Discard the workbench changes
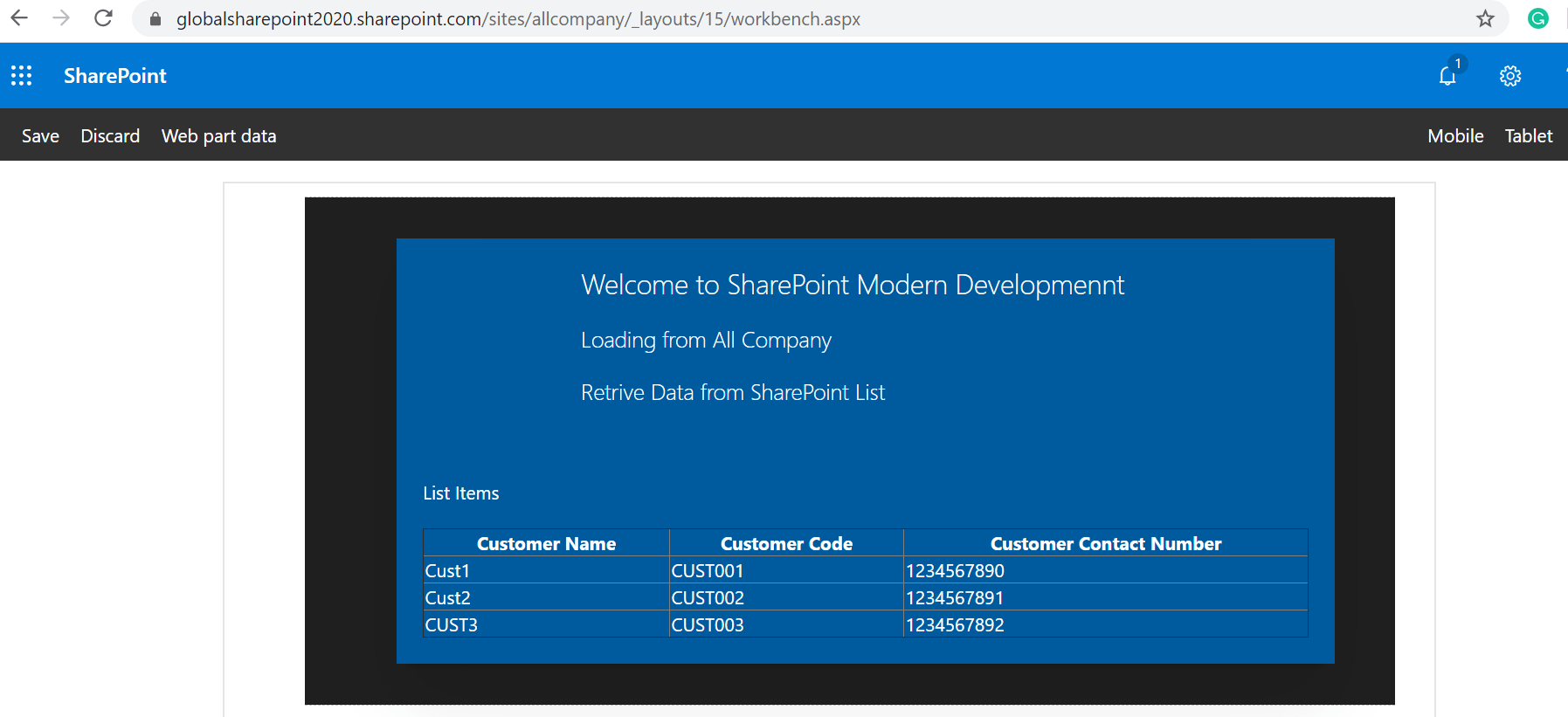The width and height of the screenshot is (1568, 717). 110,136
